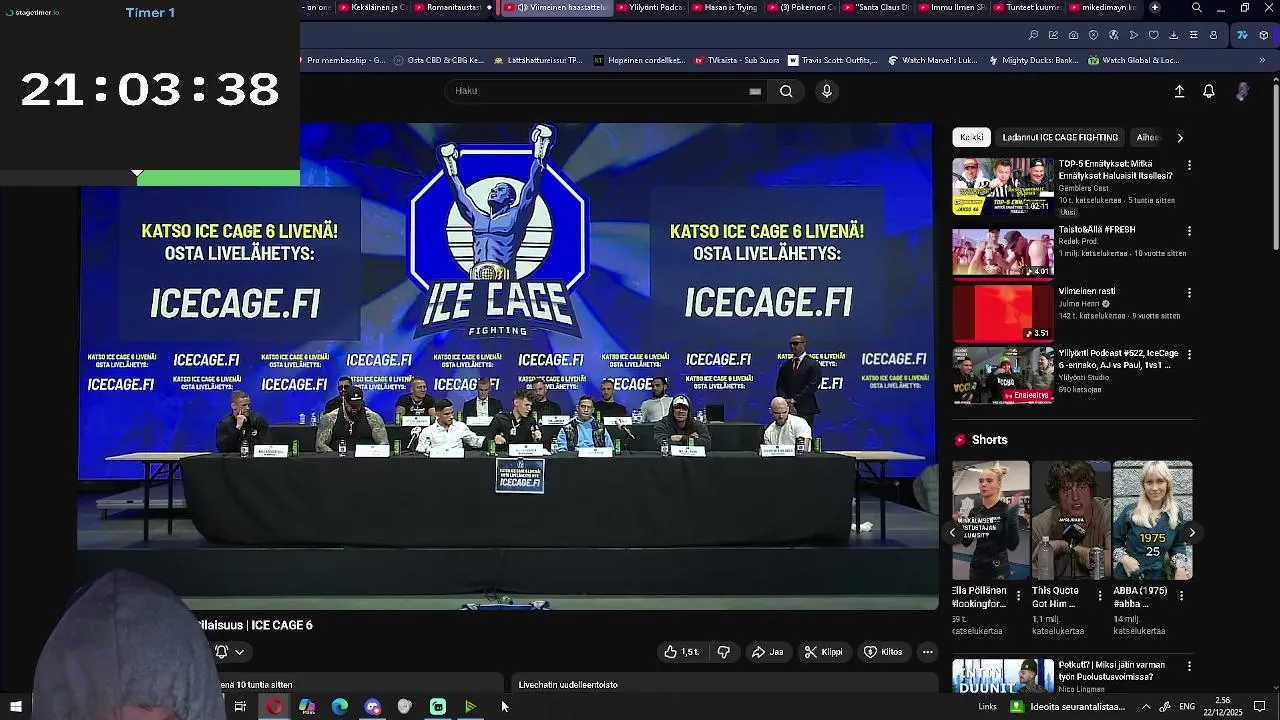Show previous Shorts with left arrow
The image size is (1280, 720).
[952, 532]
